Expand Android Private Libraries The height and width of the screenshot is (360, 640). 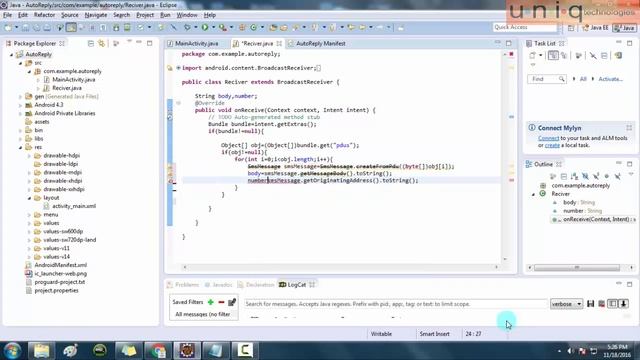point(20,113)
